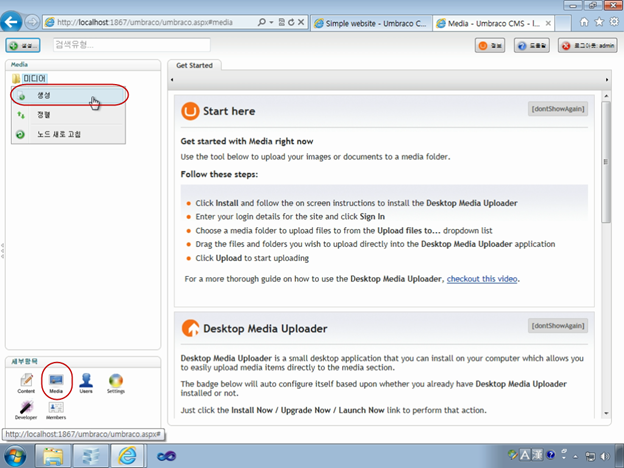
Task: Select 생성 in the context menu
Action: 68,95
